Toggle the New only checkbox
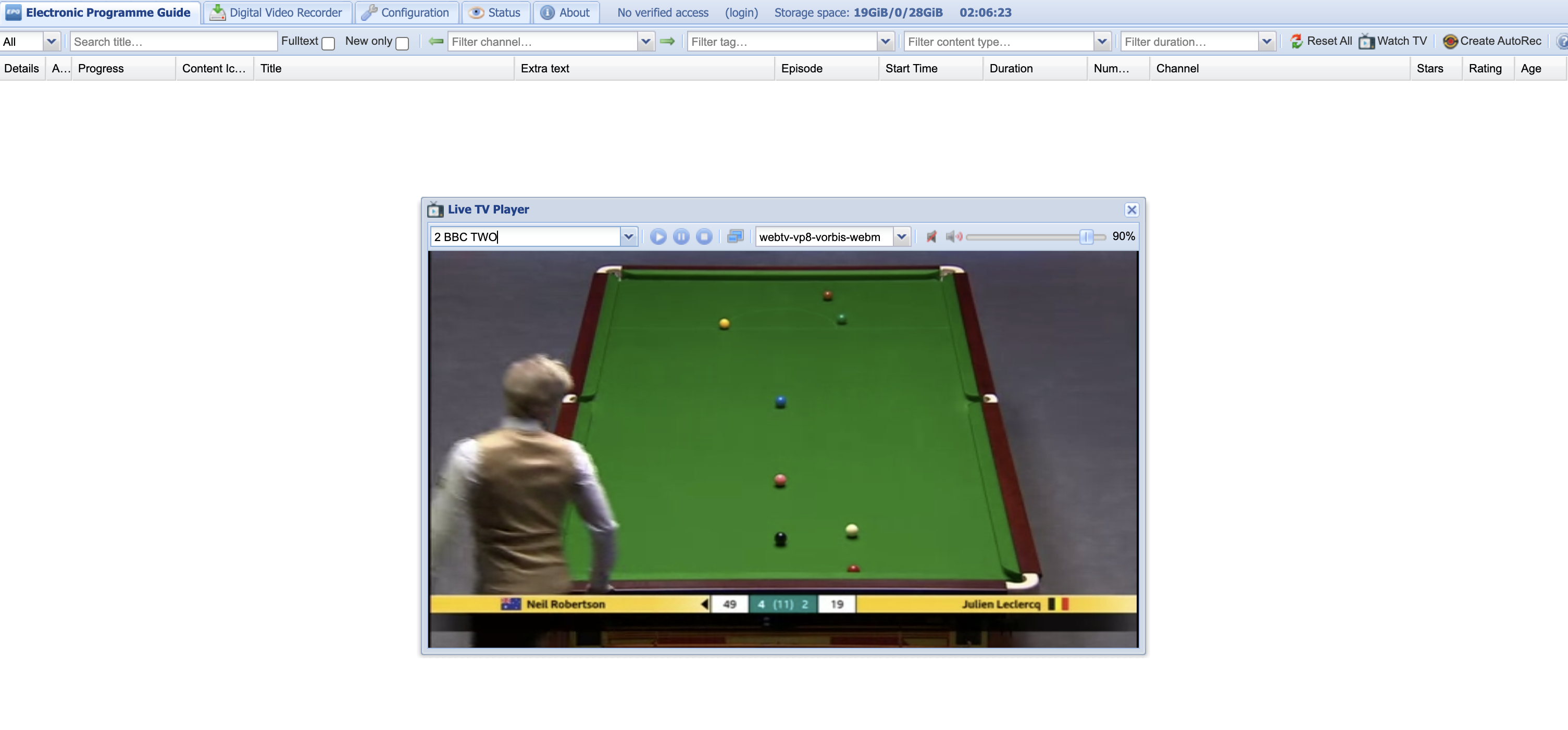The height and width of the screenshot is (730, 1568). (x=402, y=43)
